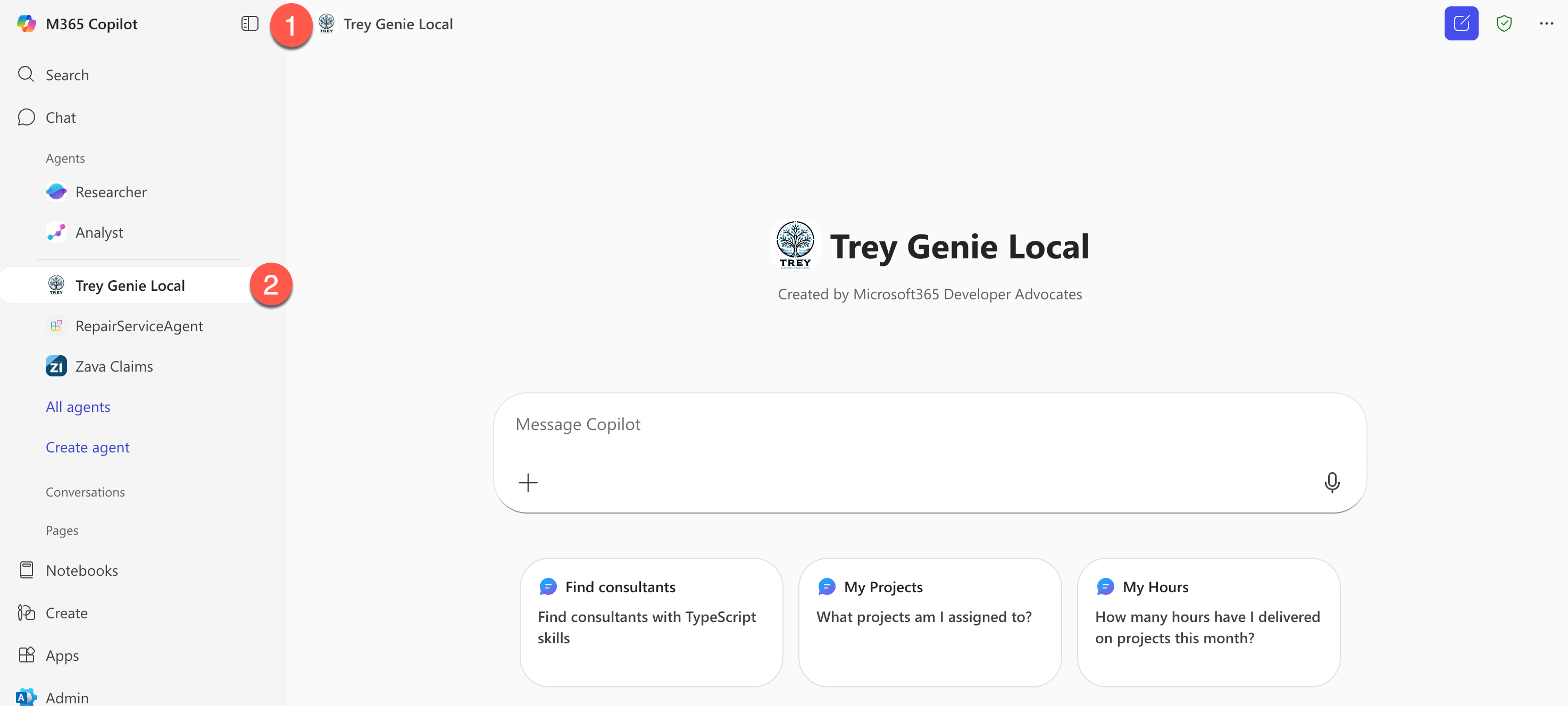Open the more options ellipsis menu
1568x706 pixels.
(x=1546, y=24)
